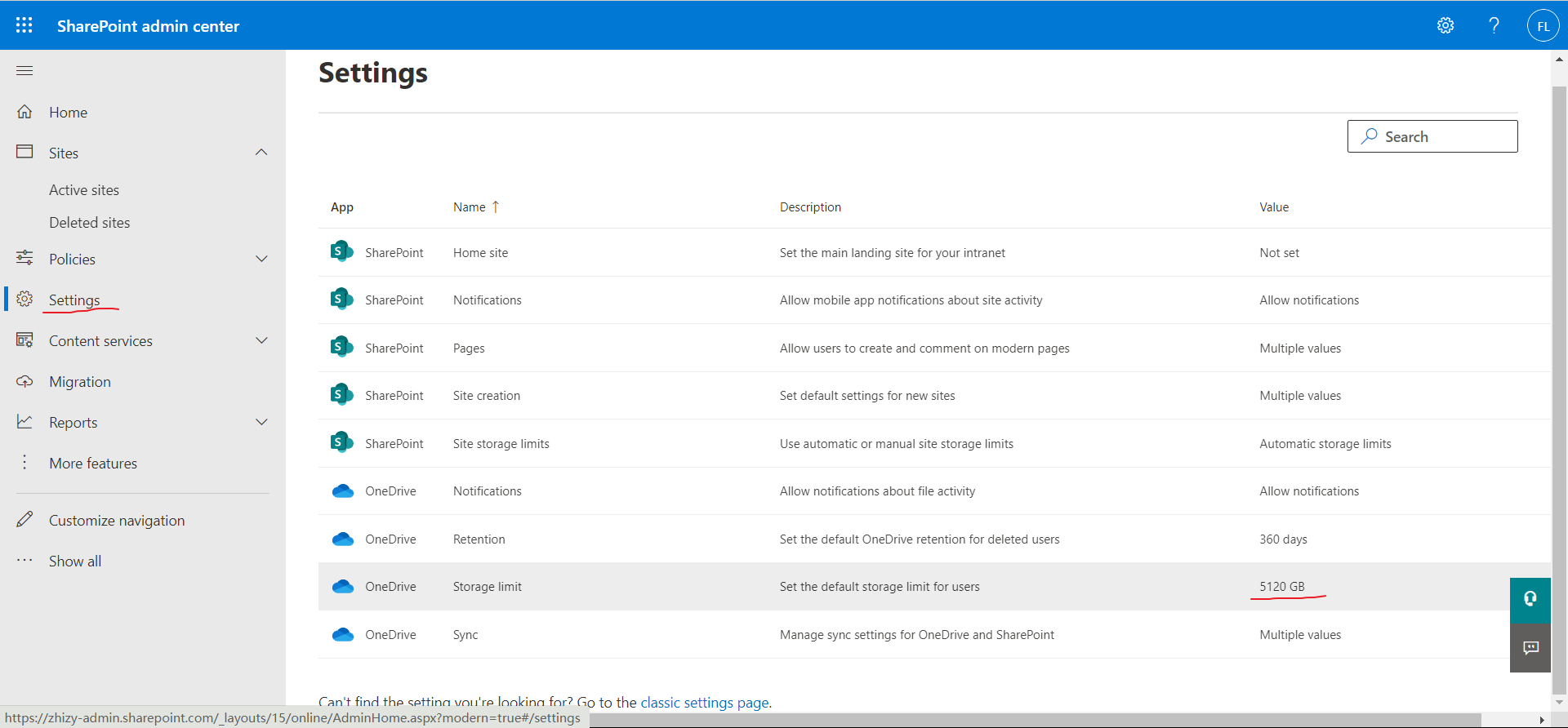The height and width of the screenshot is (728, 1568).
Task: Open the help question mark icon
Action: [x=1494, y=25]
